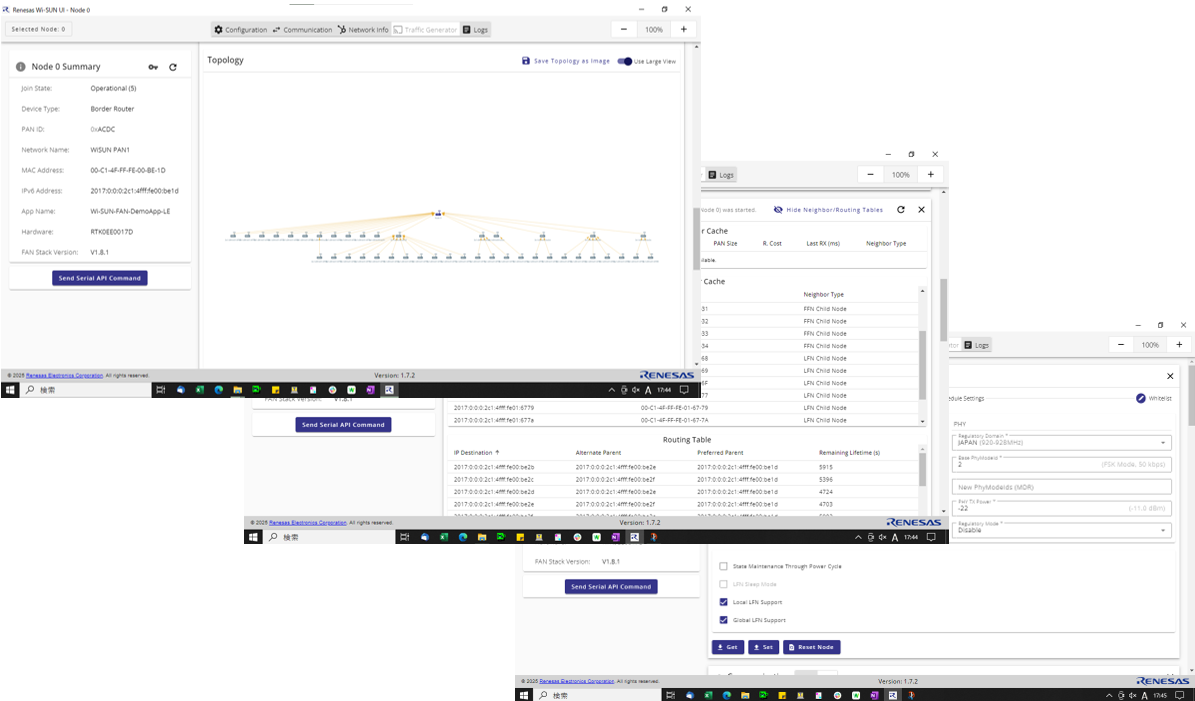
Task: Open the Logs tab in the routing table window
Action: coord(721,174)
